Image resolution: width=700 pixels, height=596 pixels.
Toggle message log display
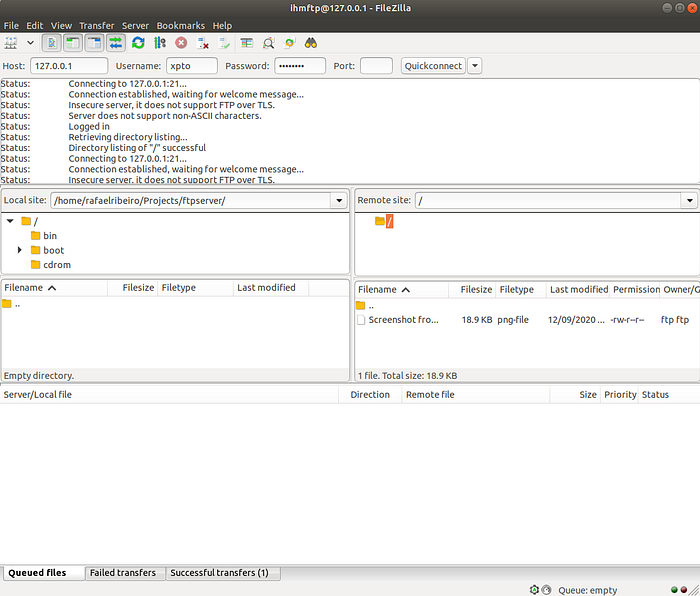52,43
